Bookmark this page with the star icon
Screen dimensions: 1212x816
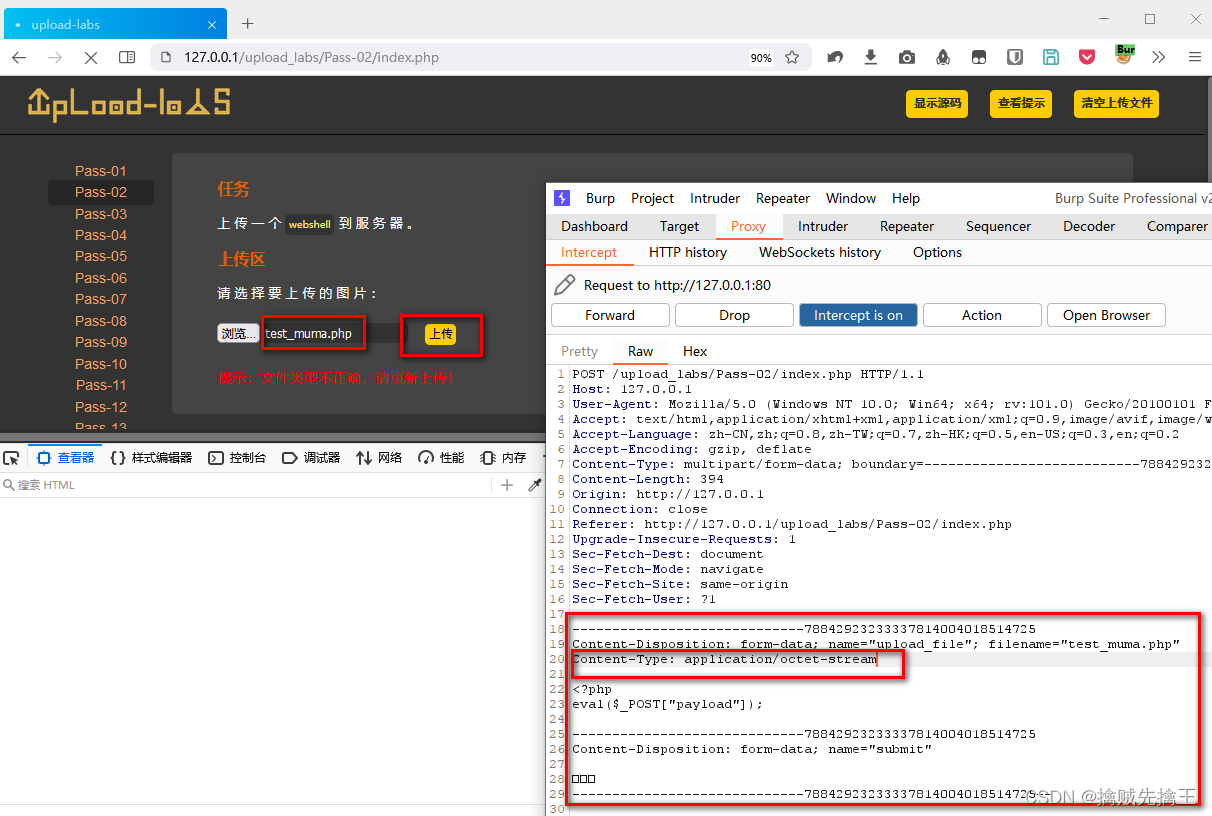pos(792,57)
